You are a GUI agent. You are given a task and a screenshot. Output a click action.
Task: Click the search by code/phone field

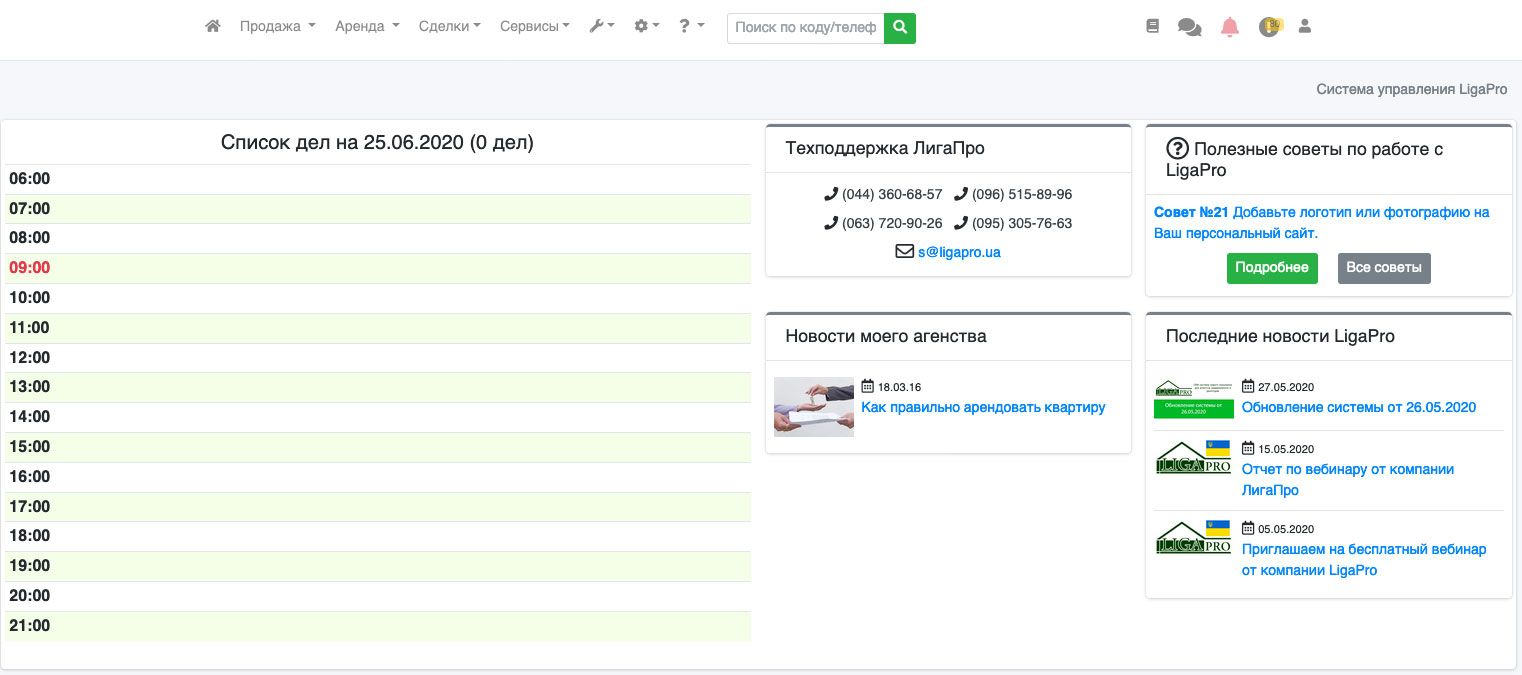point(805,28)
